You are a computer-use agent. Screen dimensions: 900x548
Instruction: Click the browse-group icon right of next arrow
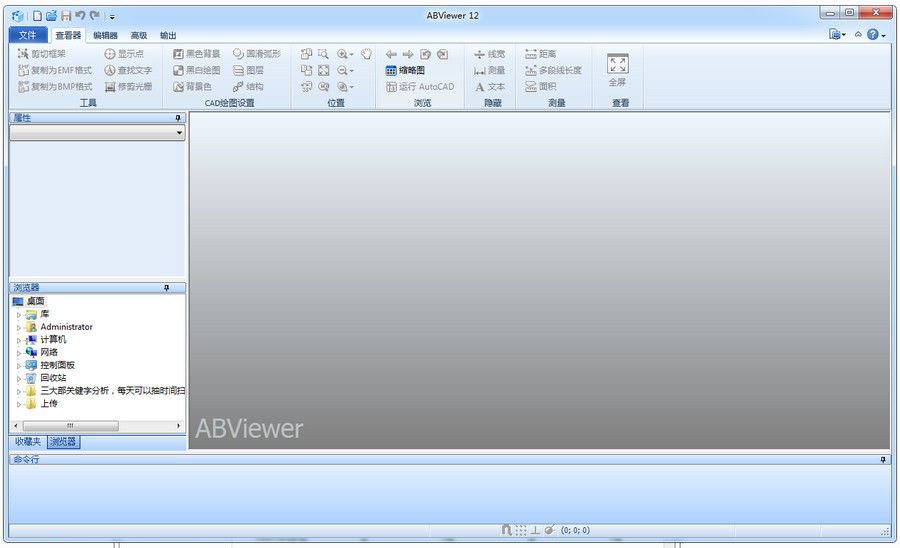[x=425, y=54]
